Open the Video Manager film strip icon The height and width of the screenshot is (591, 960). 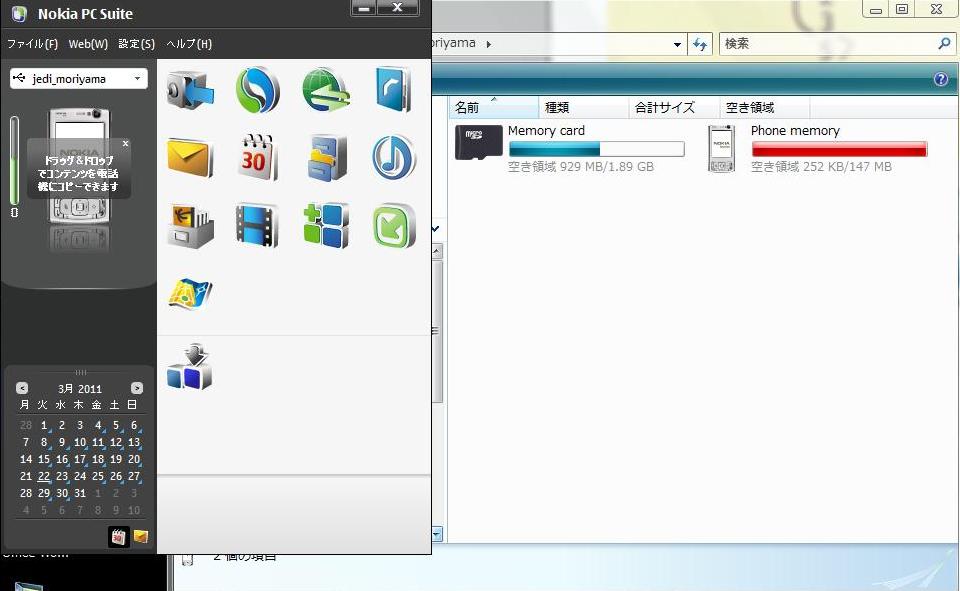tap(257, 225)
